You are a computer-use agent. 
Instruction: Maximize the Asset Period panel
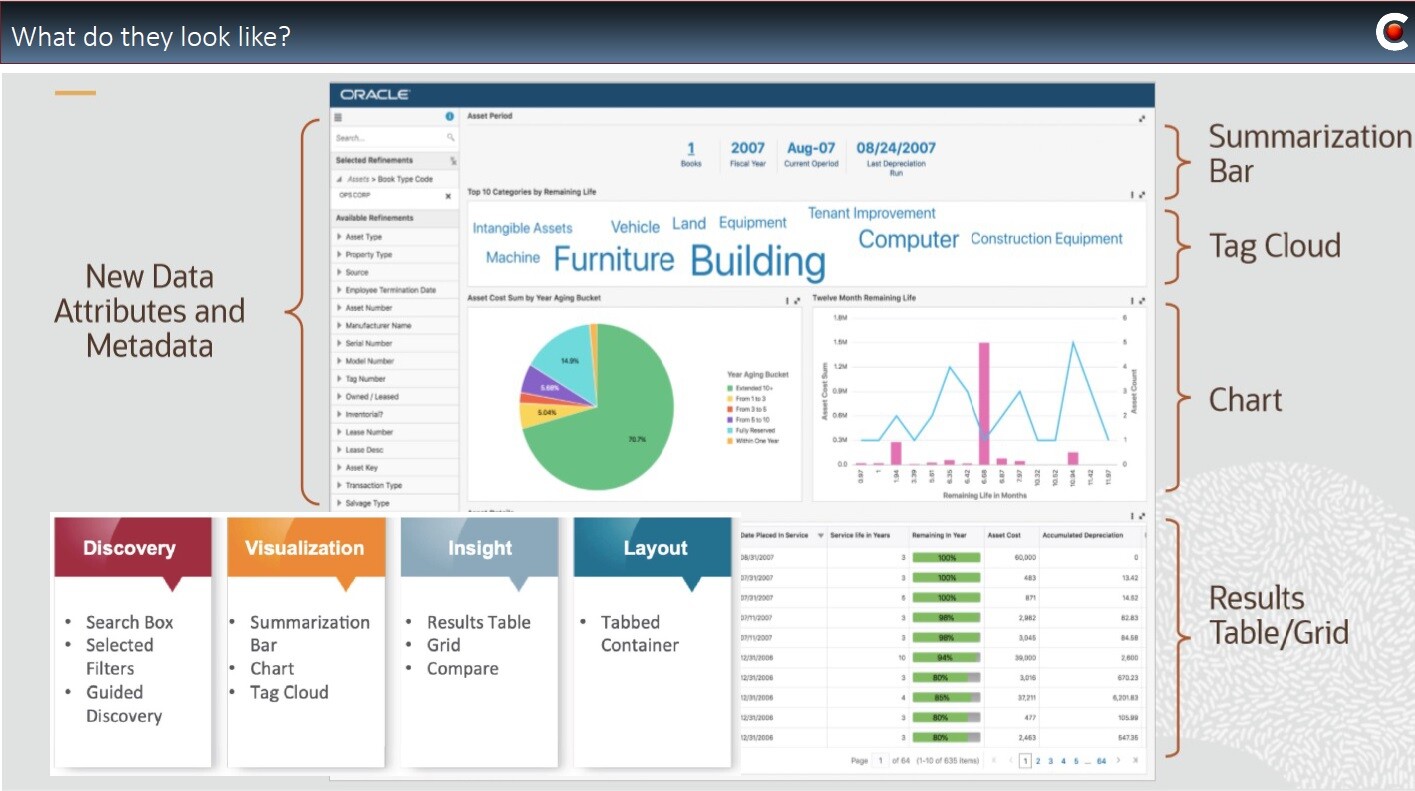coord(1141,118)
